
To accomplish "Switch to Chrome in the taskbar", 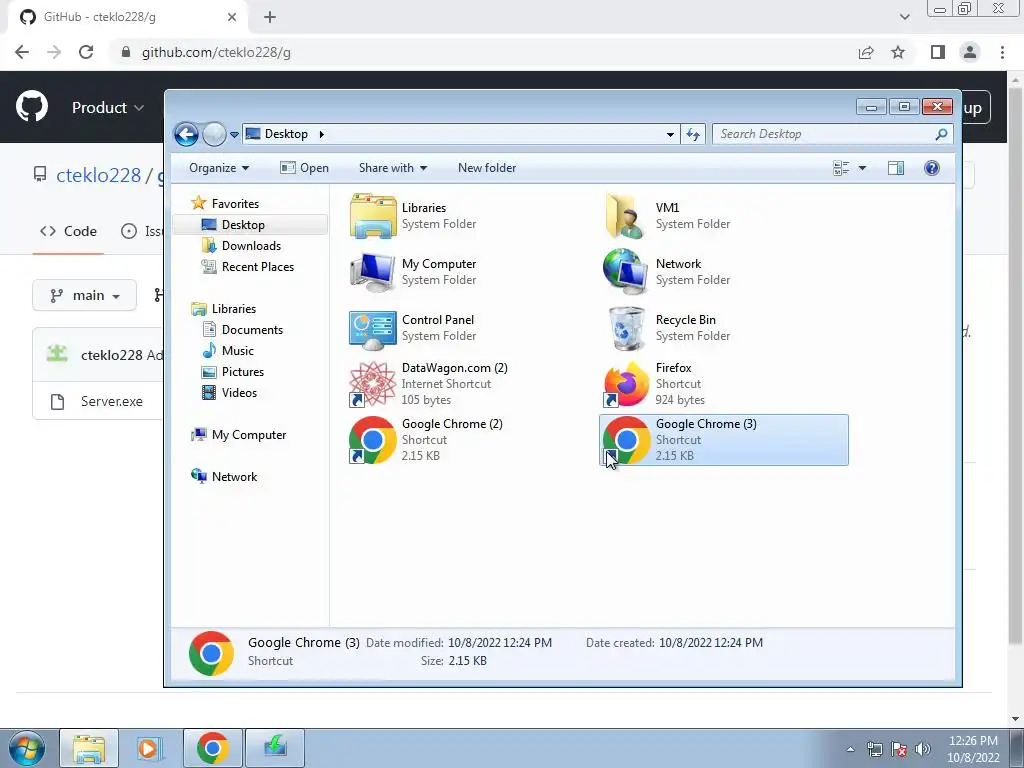I will [212, 748].
